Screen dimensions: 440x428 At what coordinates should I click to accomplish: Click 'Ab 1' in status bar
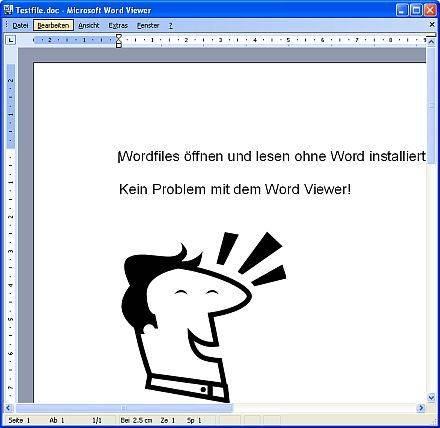[x=57, y=420]
